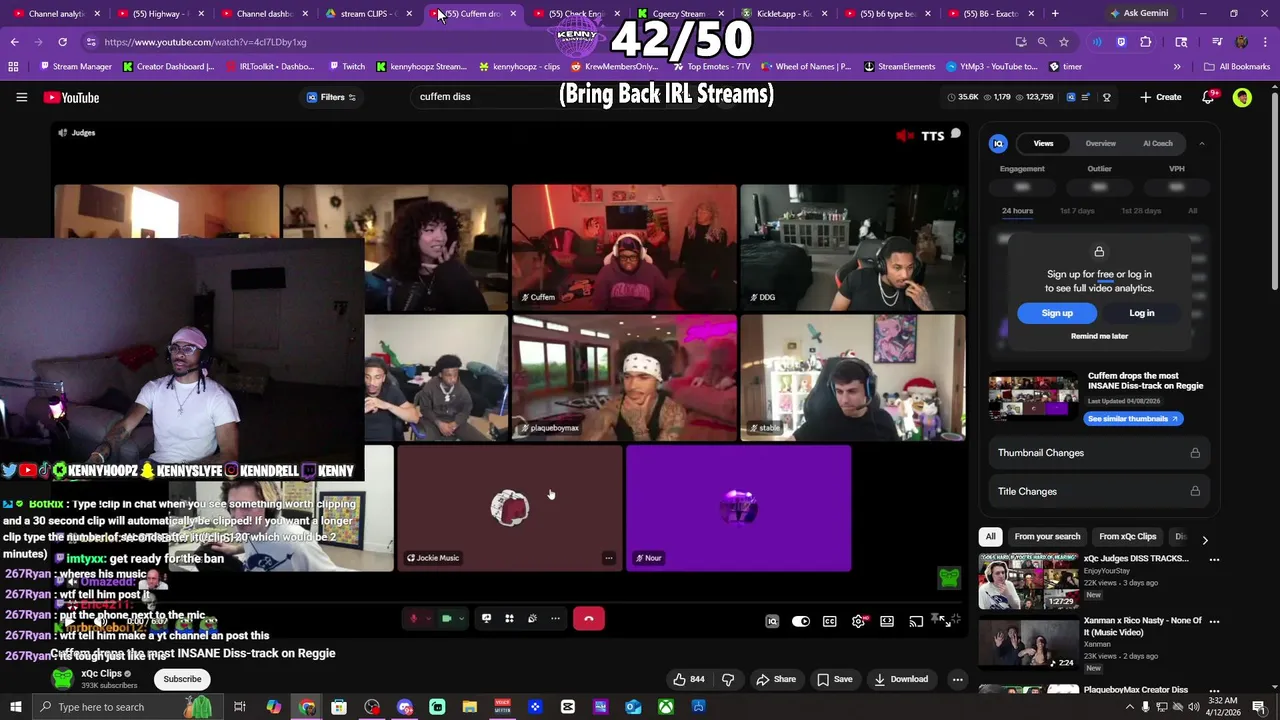The height and width of the screenshot is (720, 1280).
Task: Open options menu for 'xQc Judges DISS TRACKS'
Action: [x=1214, y=559]
